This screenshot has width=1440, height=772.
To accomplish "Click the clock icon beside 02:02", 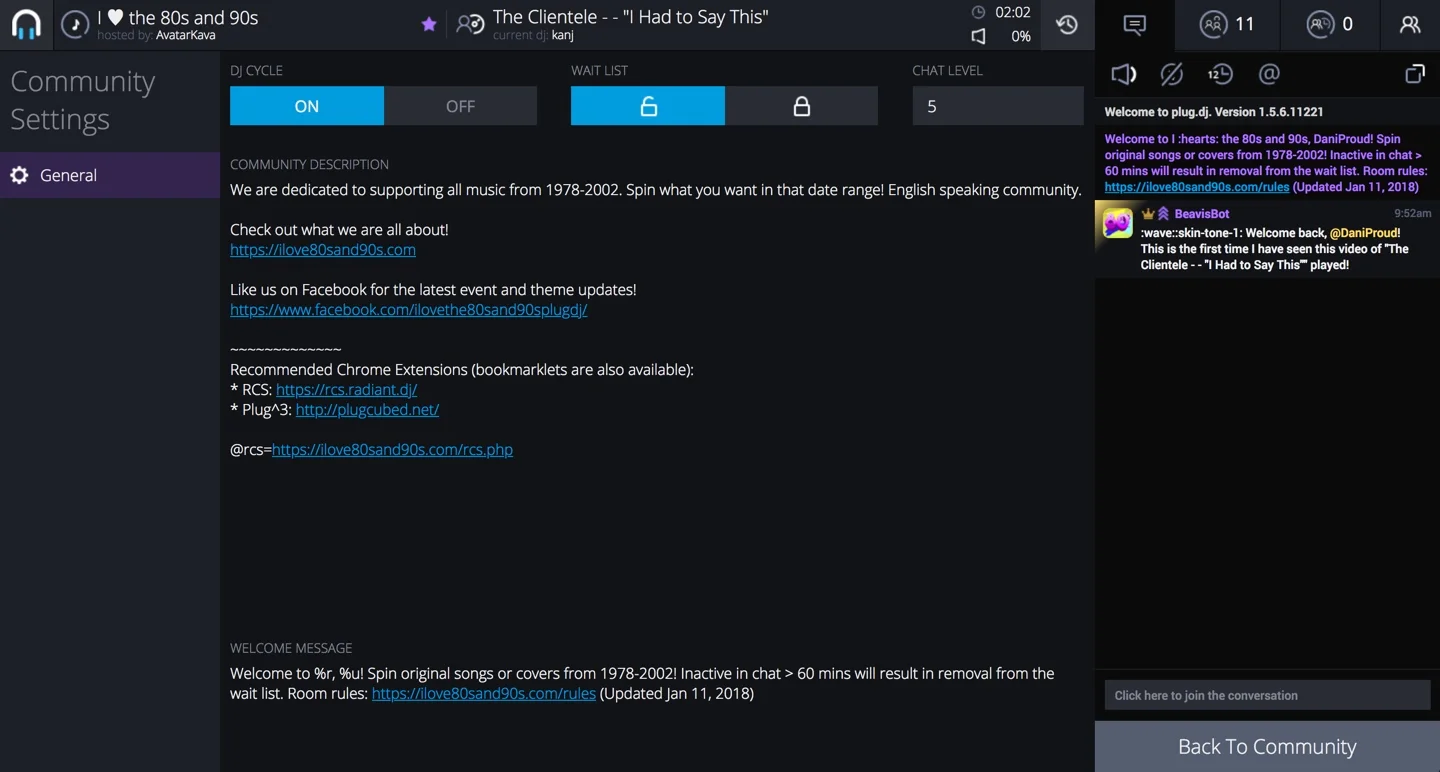I will pyautogui.click(x=978, y=13).
